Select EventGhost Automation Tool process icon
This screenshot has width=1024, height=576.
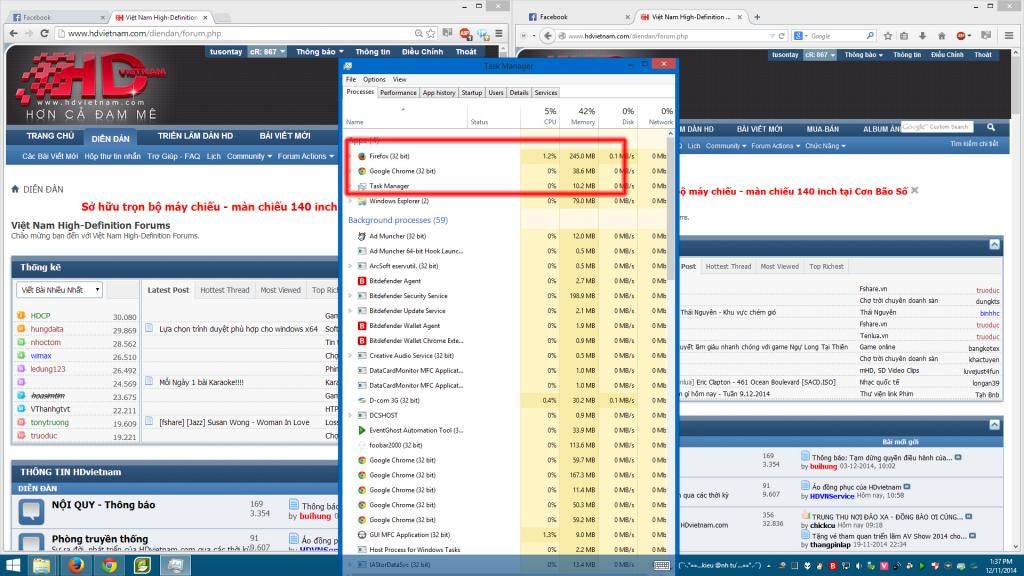pyautogui.click(x=361, y=430)
